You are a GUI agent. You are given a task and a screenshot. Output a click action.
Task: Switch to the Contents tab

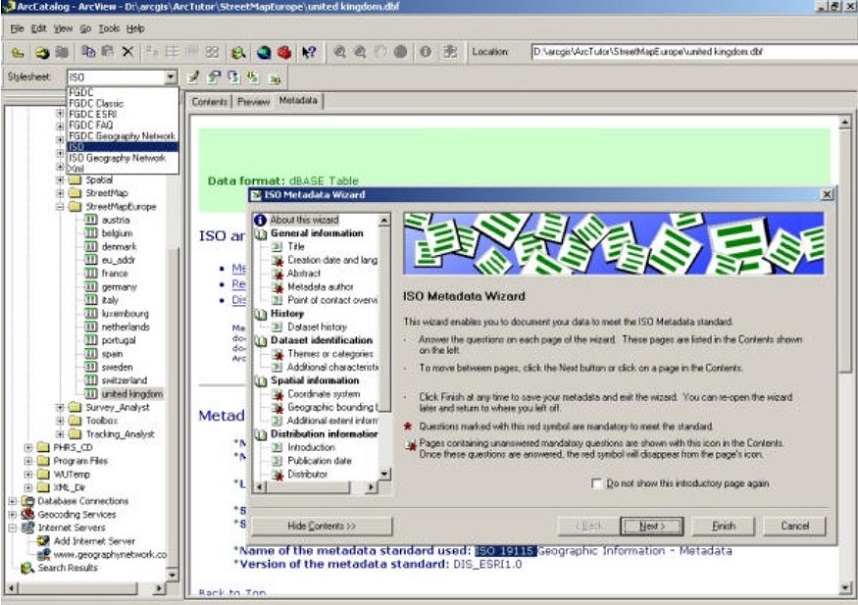coord(210,102)
